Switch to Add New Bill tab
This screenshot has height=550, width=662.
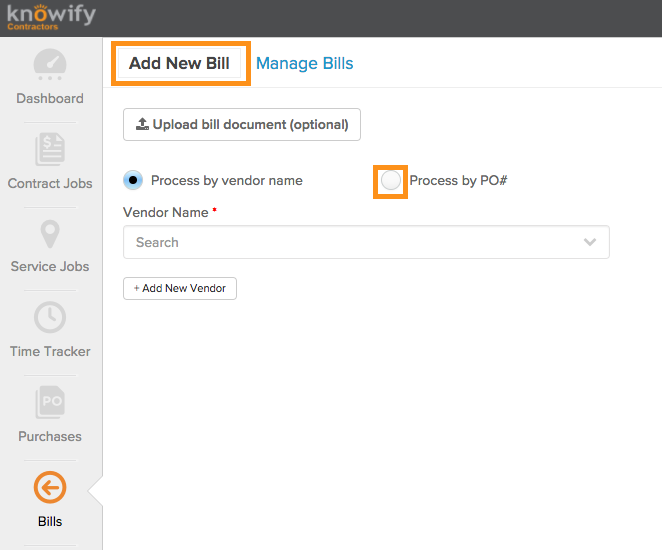(x=179, y=63)
